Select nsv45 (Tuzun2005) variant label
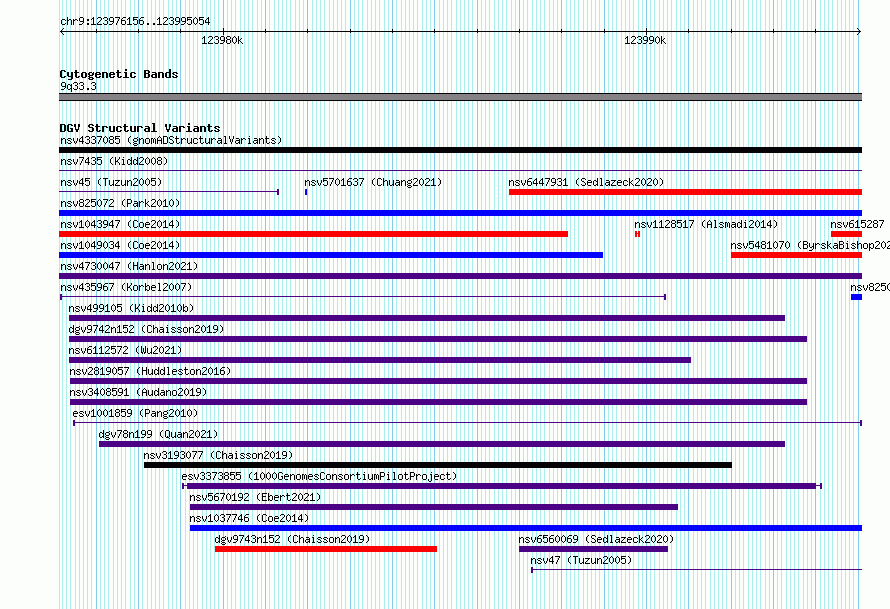This screenshot has height=609, width=890. coord(111,182)
